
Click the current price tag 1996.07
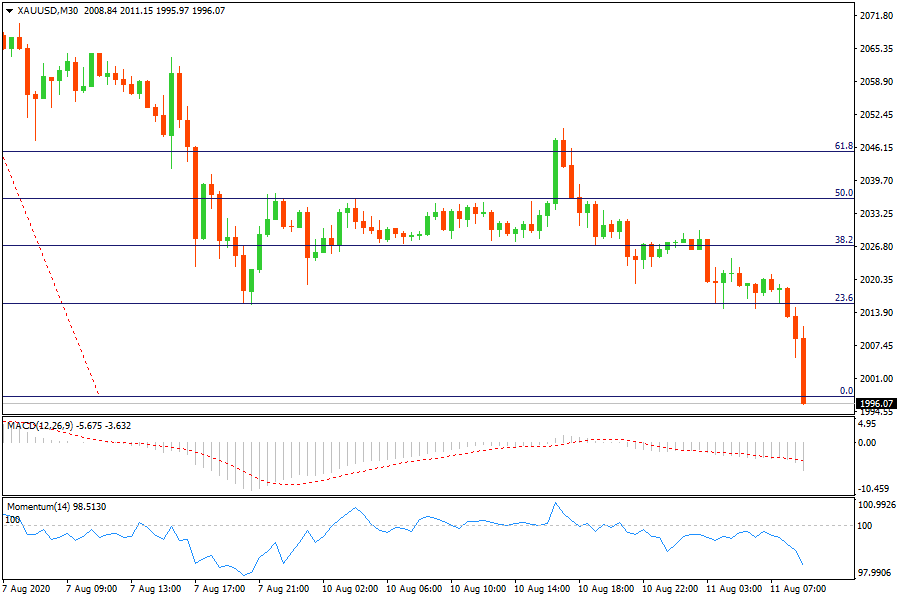click(877, 403)
